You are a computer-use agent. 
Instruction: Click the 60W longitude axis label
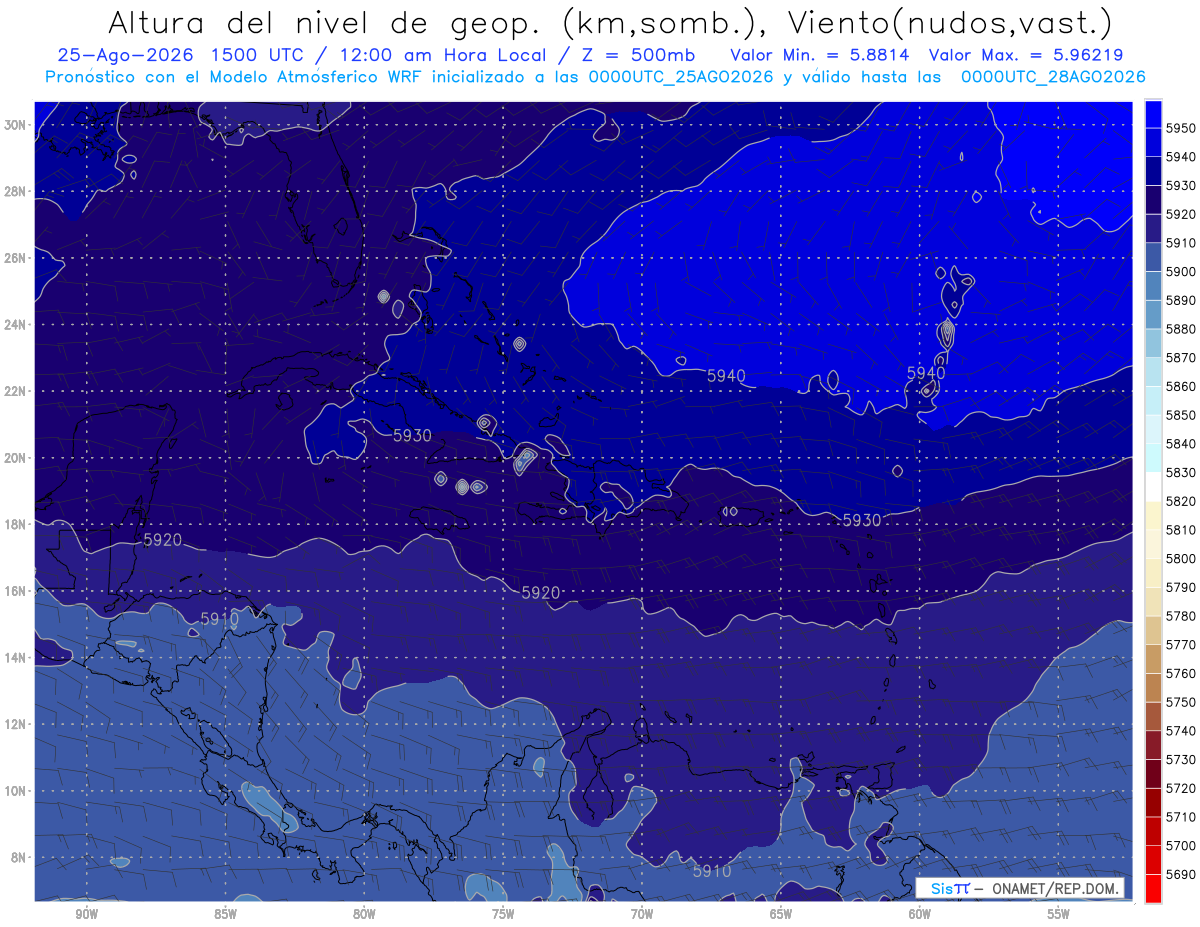click(x=920, y=914)
